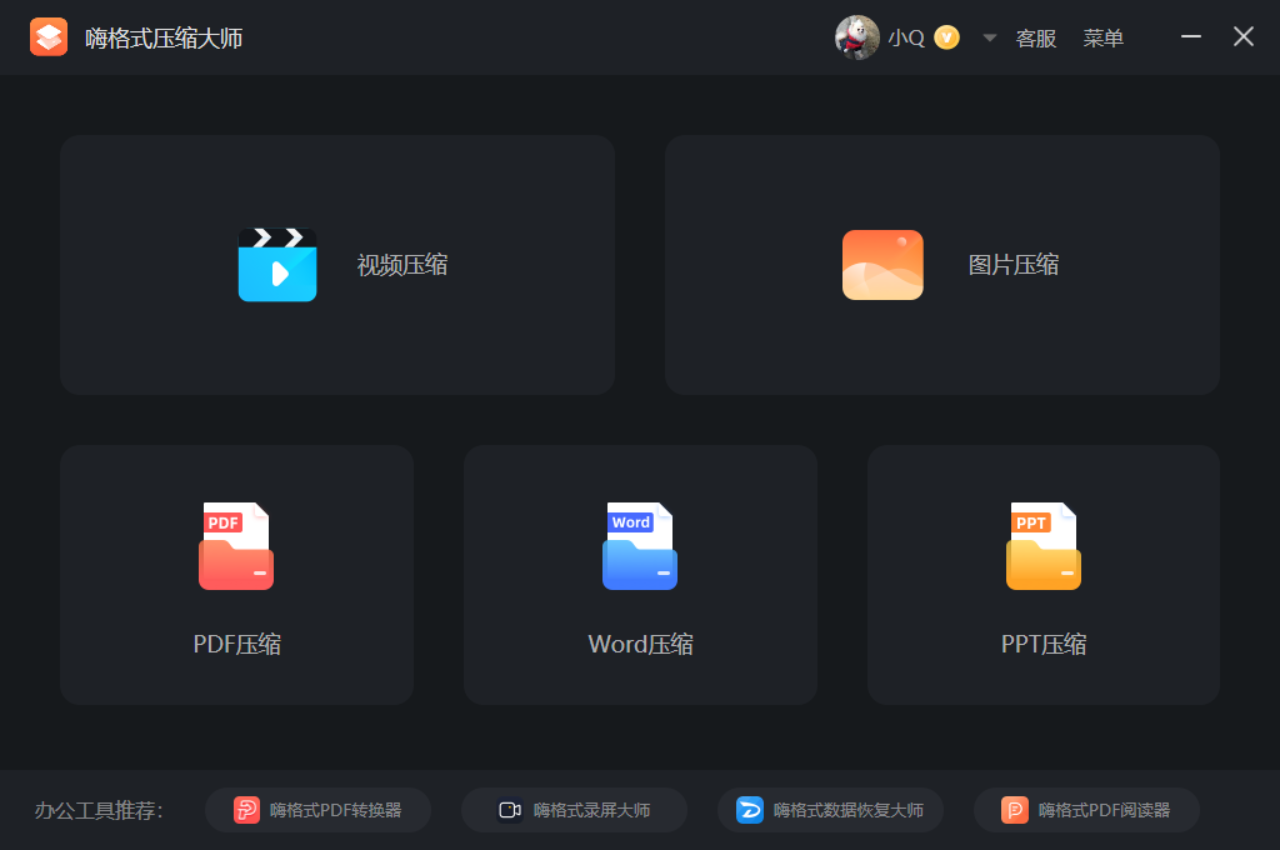Click the orange picture compression icon
Screen dimensions: 1280x850
click(x=883, y=265)
